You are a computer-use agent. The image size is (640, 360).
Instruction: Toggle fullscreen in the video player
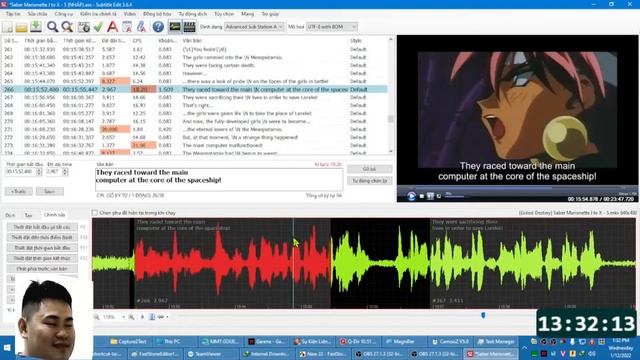430,196
